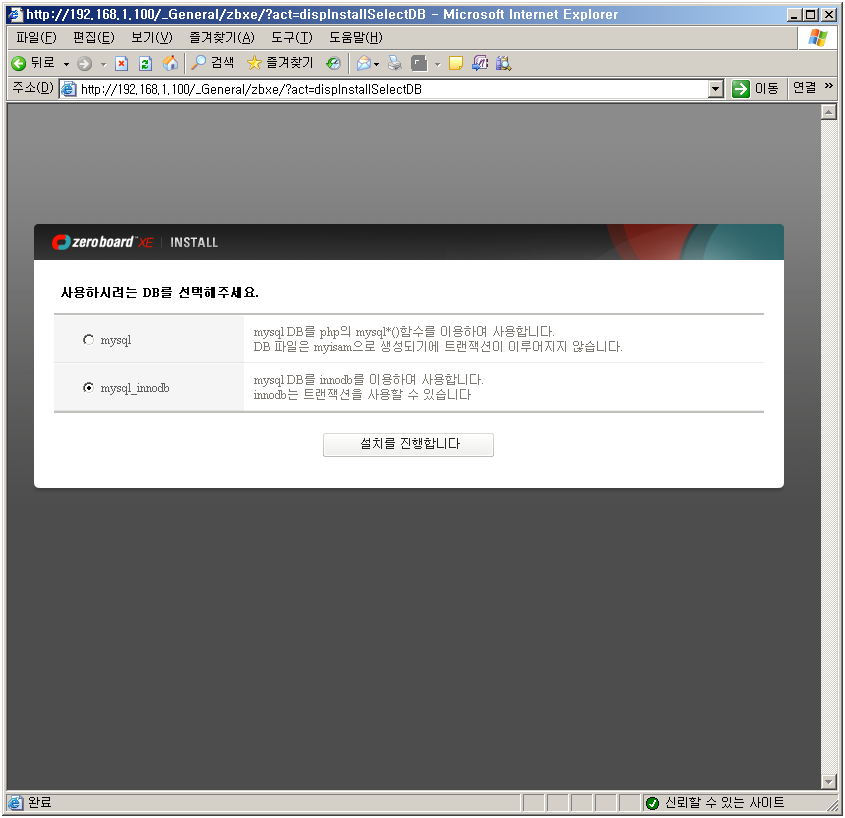Select the mysql radio button
Viewport: 845px width, 818px height.
tap(88, 339)
